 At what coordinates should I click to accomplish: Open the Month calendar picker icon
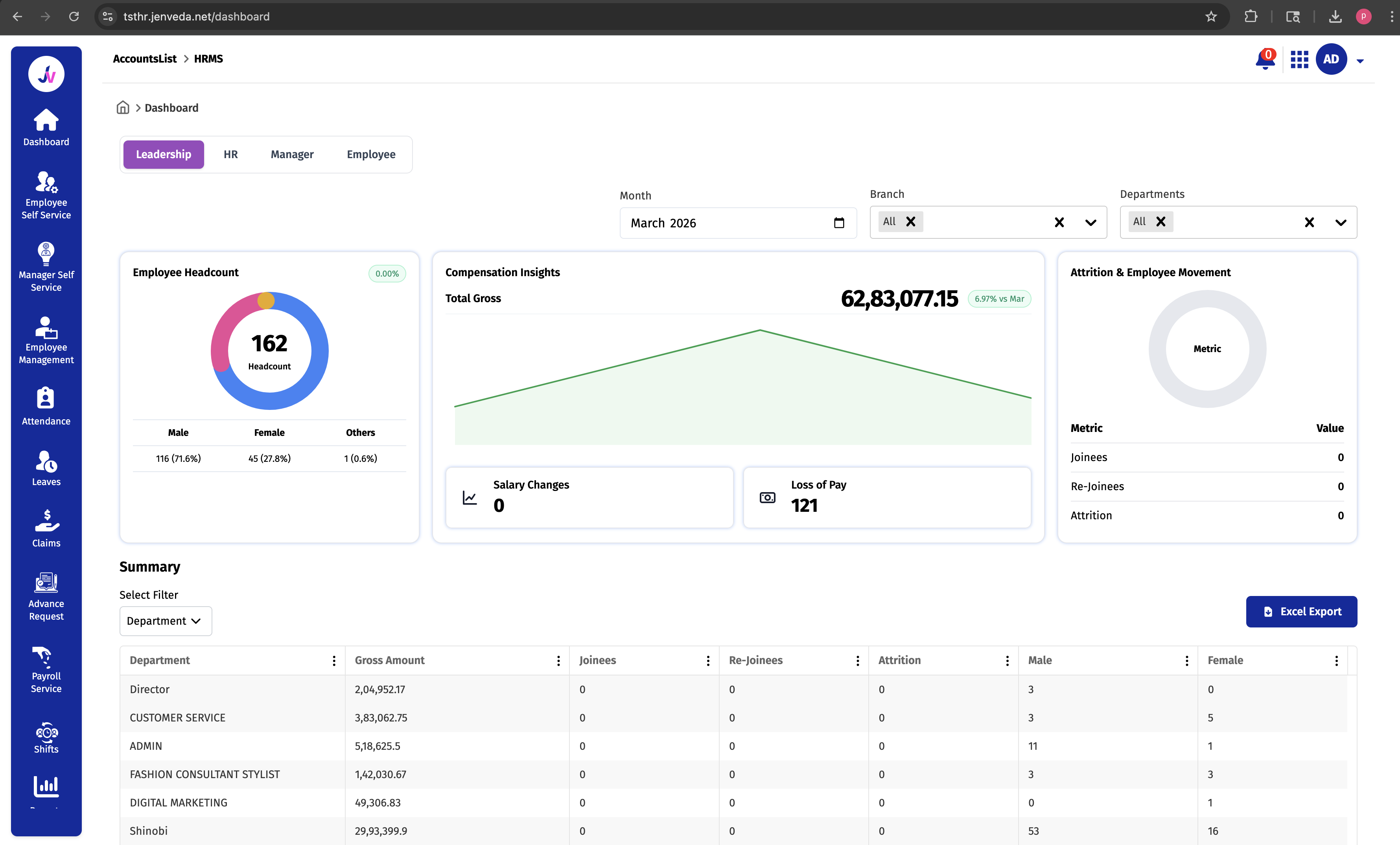839,223
